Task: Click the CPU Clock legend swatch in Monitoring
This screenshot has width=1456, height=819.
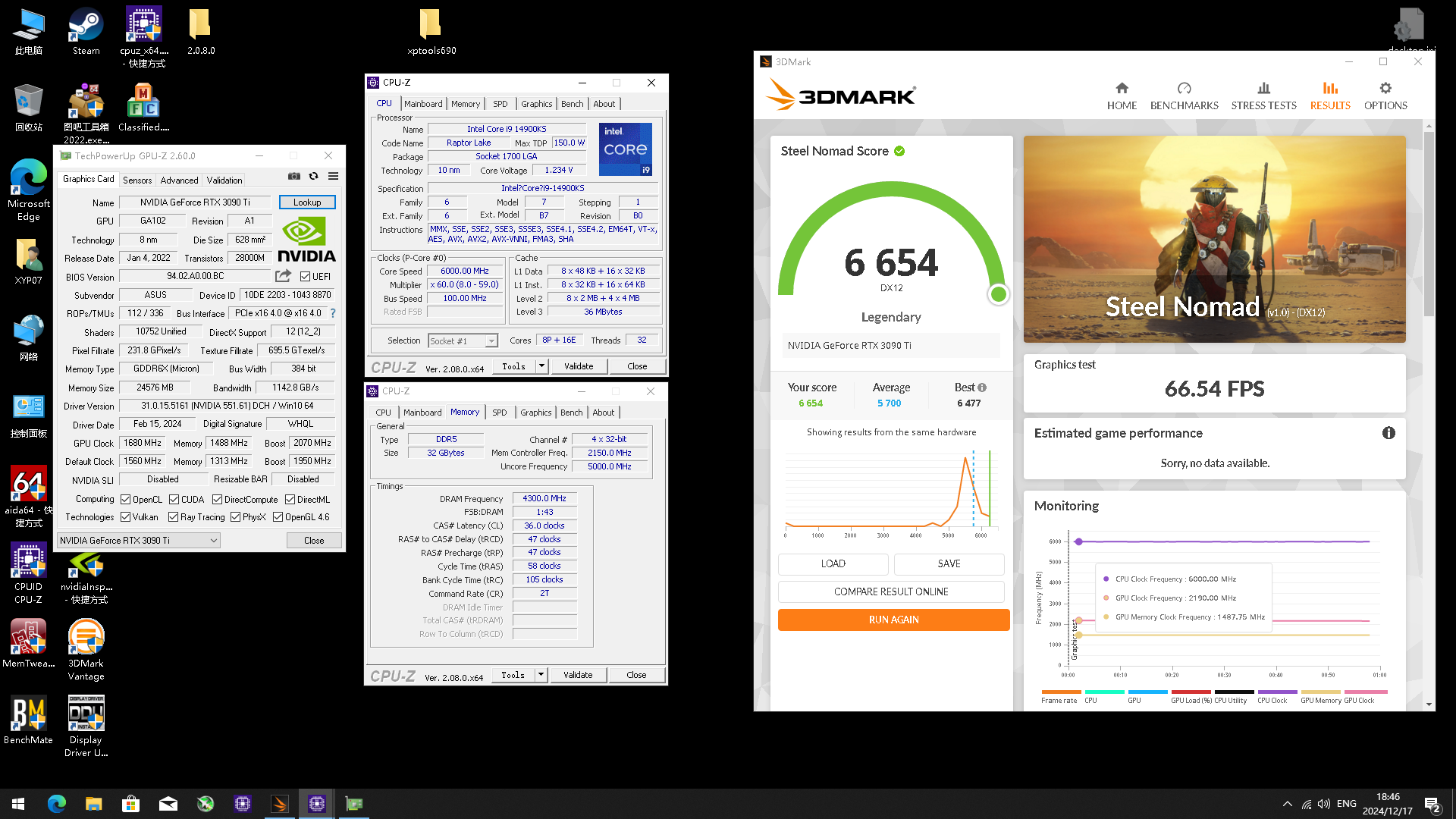Action: pos(1277,692)
